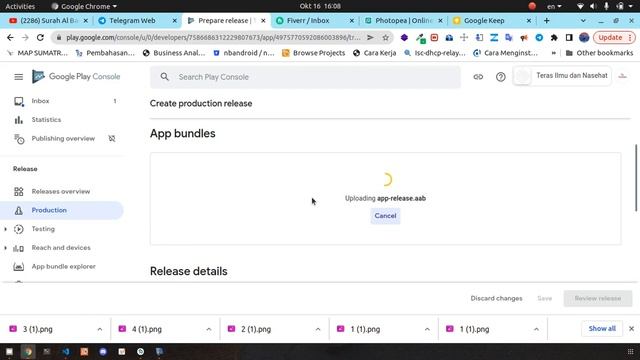Click the Testing sidebar icon

click(x=18, y=229)
